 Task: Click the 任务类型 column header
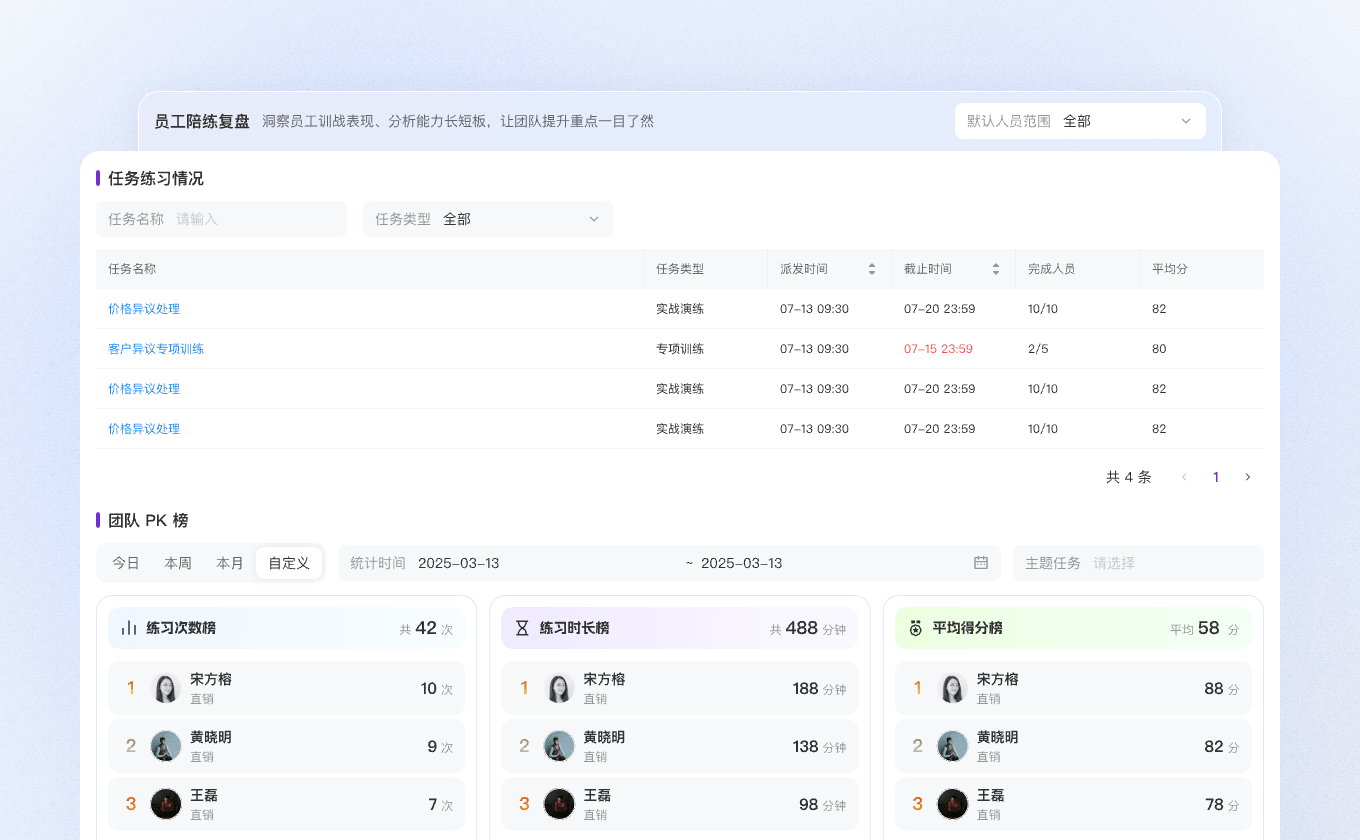pos(680,269)
